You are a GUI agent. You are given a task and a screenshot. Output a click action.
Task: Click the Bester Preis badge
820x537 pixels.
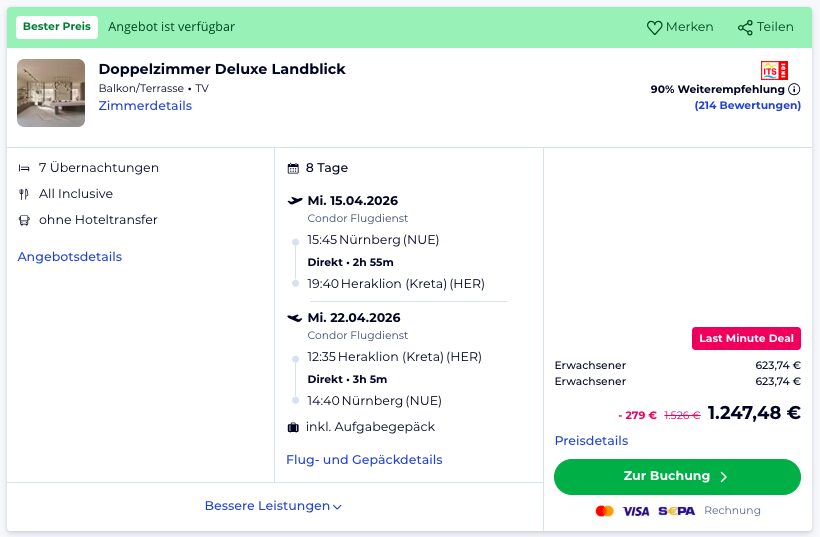tap(57, 27)
